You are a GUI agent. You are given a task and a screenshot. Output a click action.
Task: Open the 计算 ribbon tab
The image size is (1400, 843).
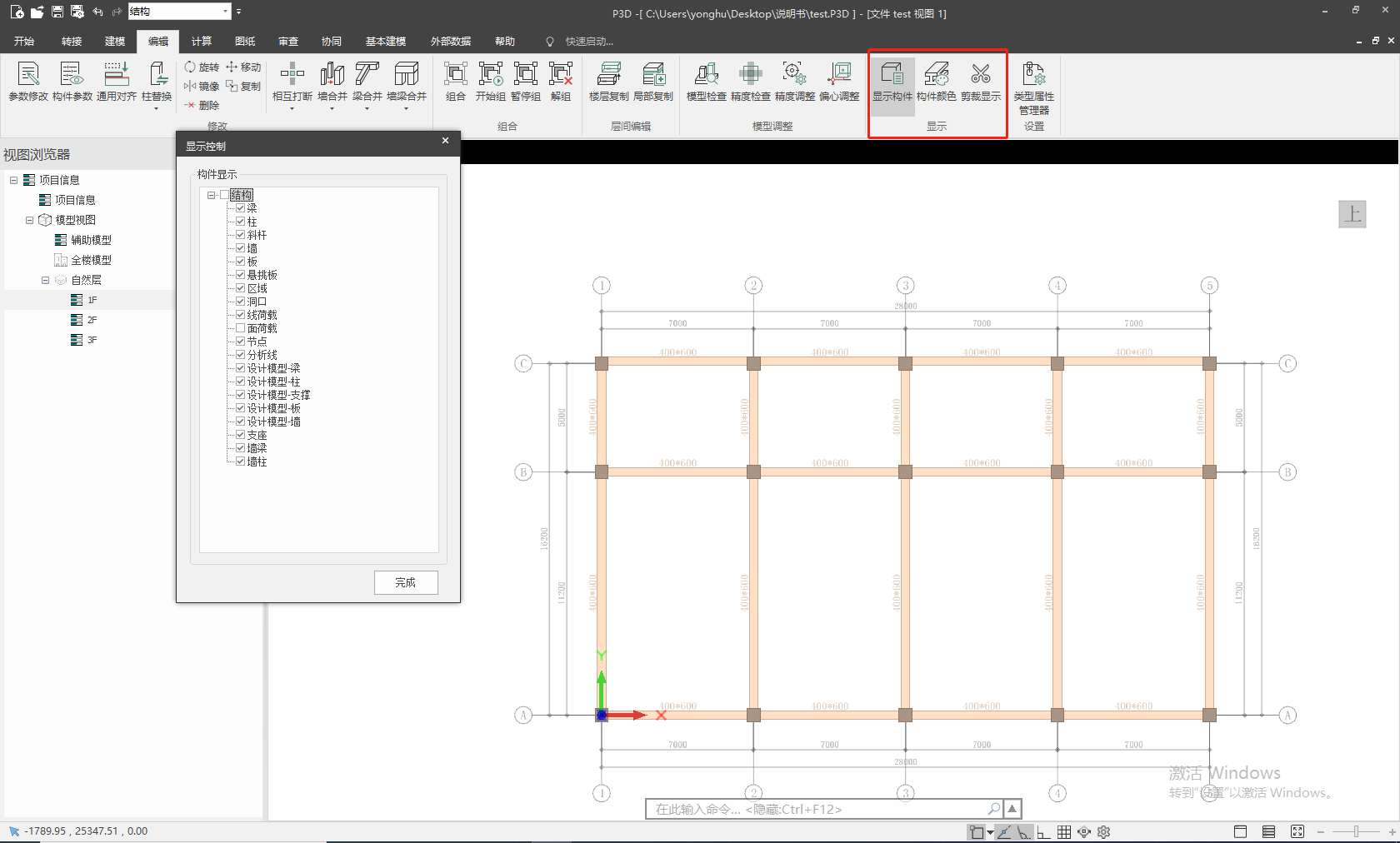coord(201,41)
